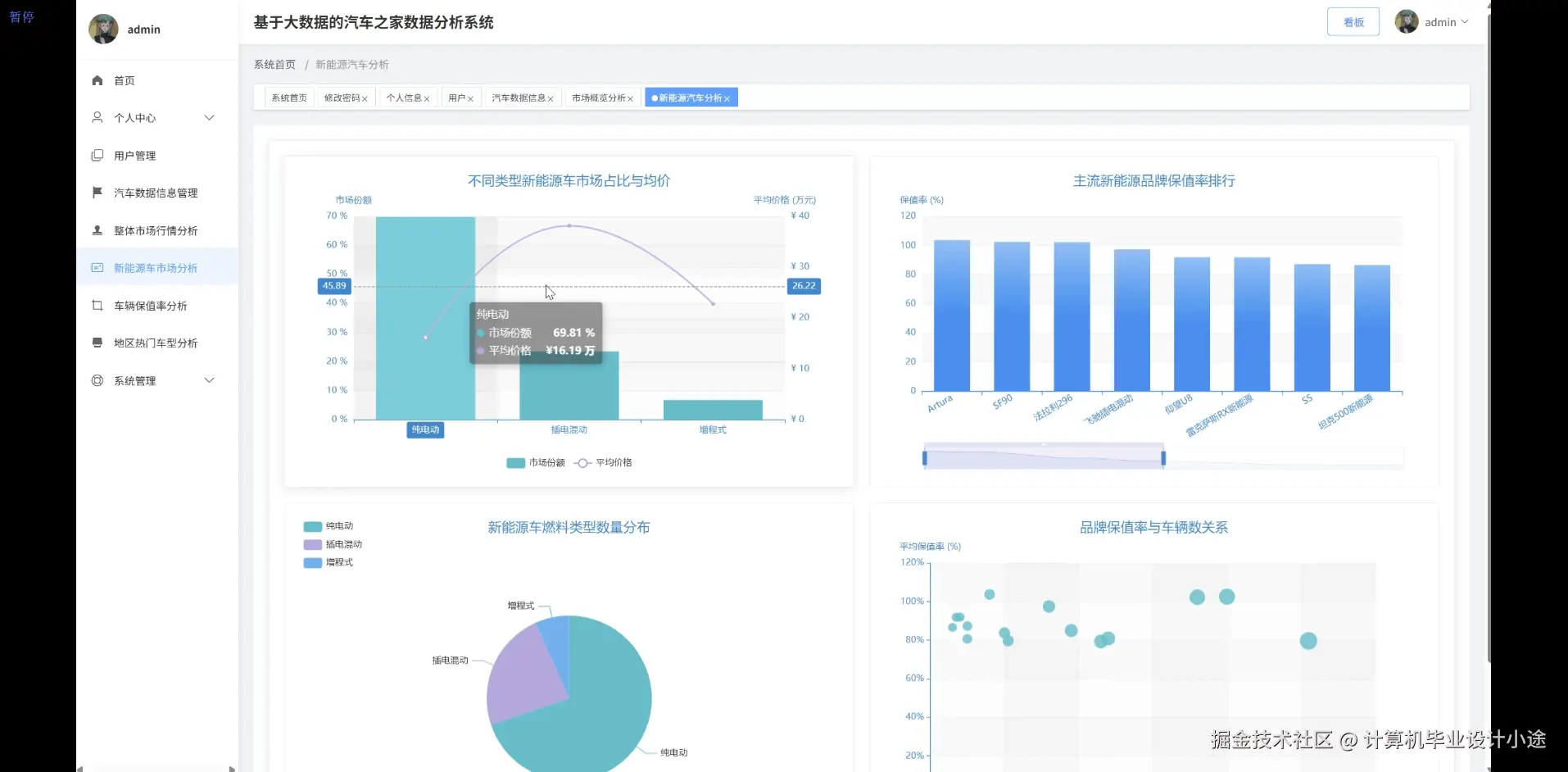Click the 仰望U8 bar in the retention chart
The height and width of the screenshot is (772, 1568).
(x=1192, y=324)
